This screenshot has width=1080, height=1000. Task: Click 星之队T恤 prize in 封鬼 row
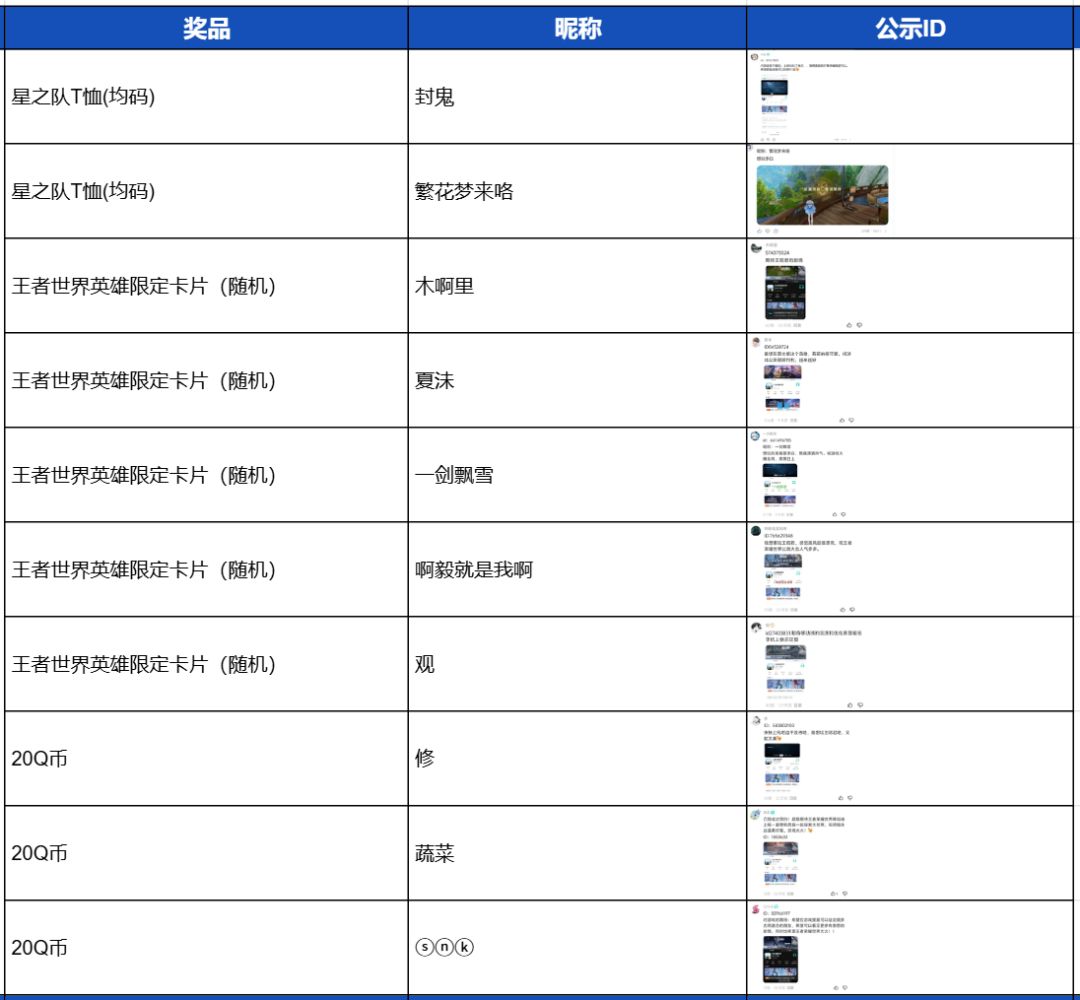83,97
